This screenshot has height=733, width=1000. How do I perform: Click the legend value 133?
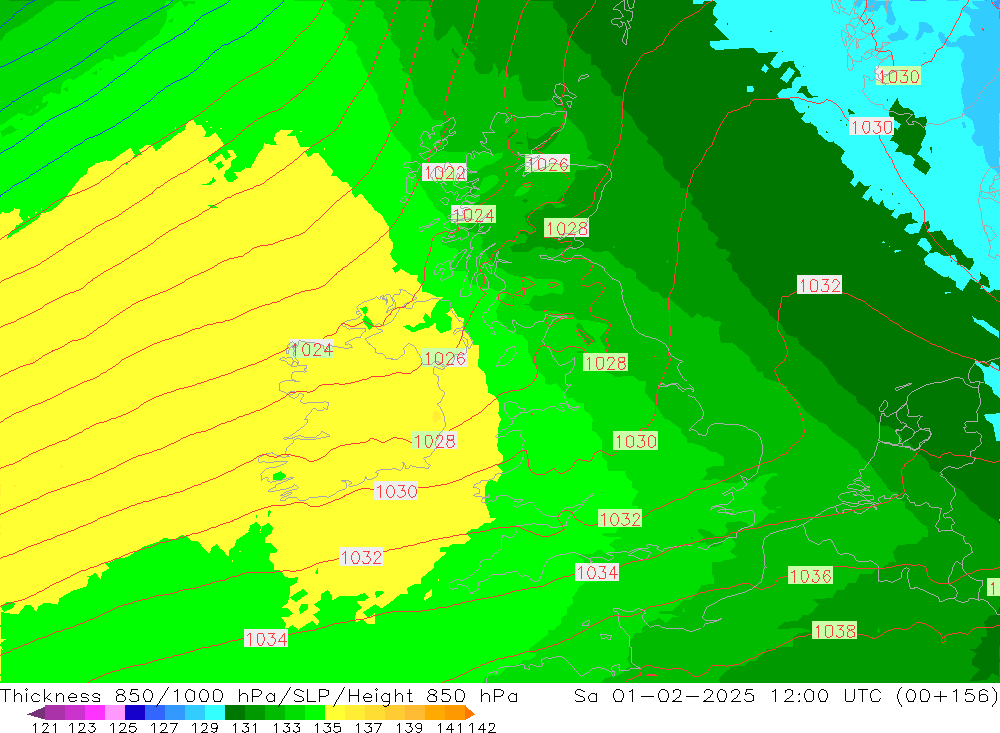286,727
